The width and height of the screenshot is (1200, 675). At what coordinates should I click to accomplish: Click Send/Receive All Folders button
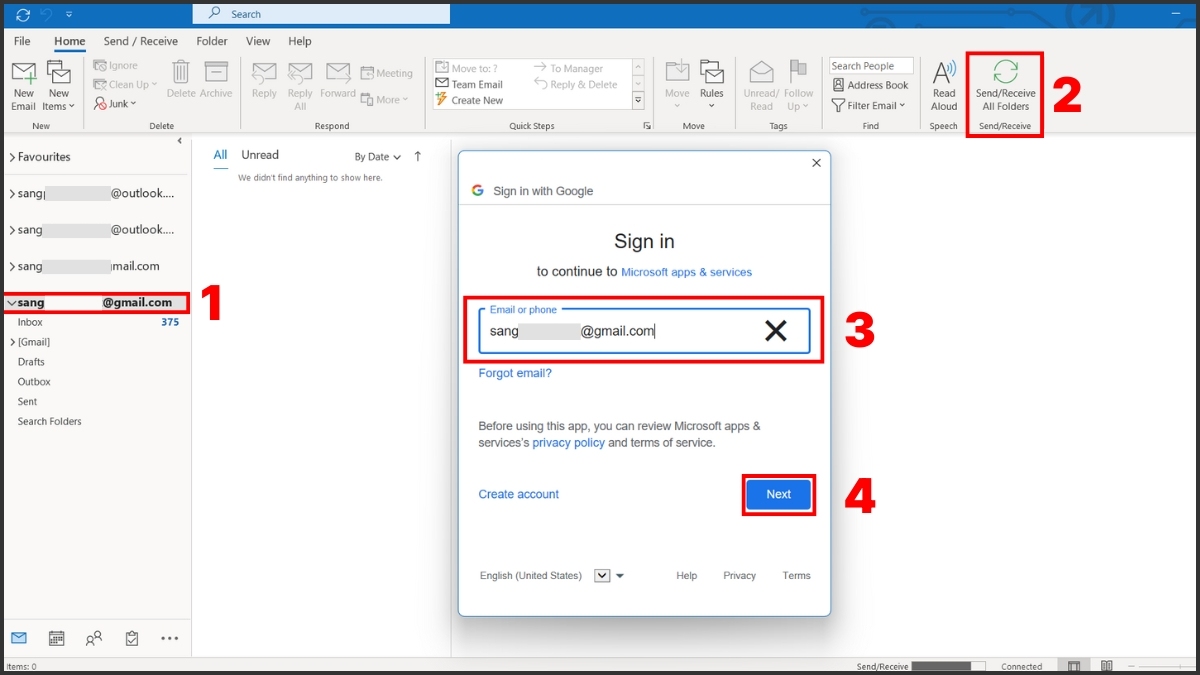[x=1005, y=86]
